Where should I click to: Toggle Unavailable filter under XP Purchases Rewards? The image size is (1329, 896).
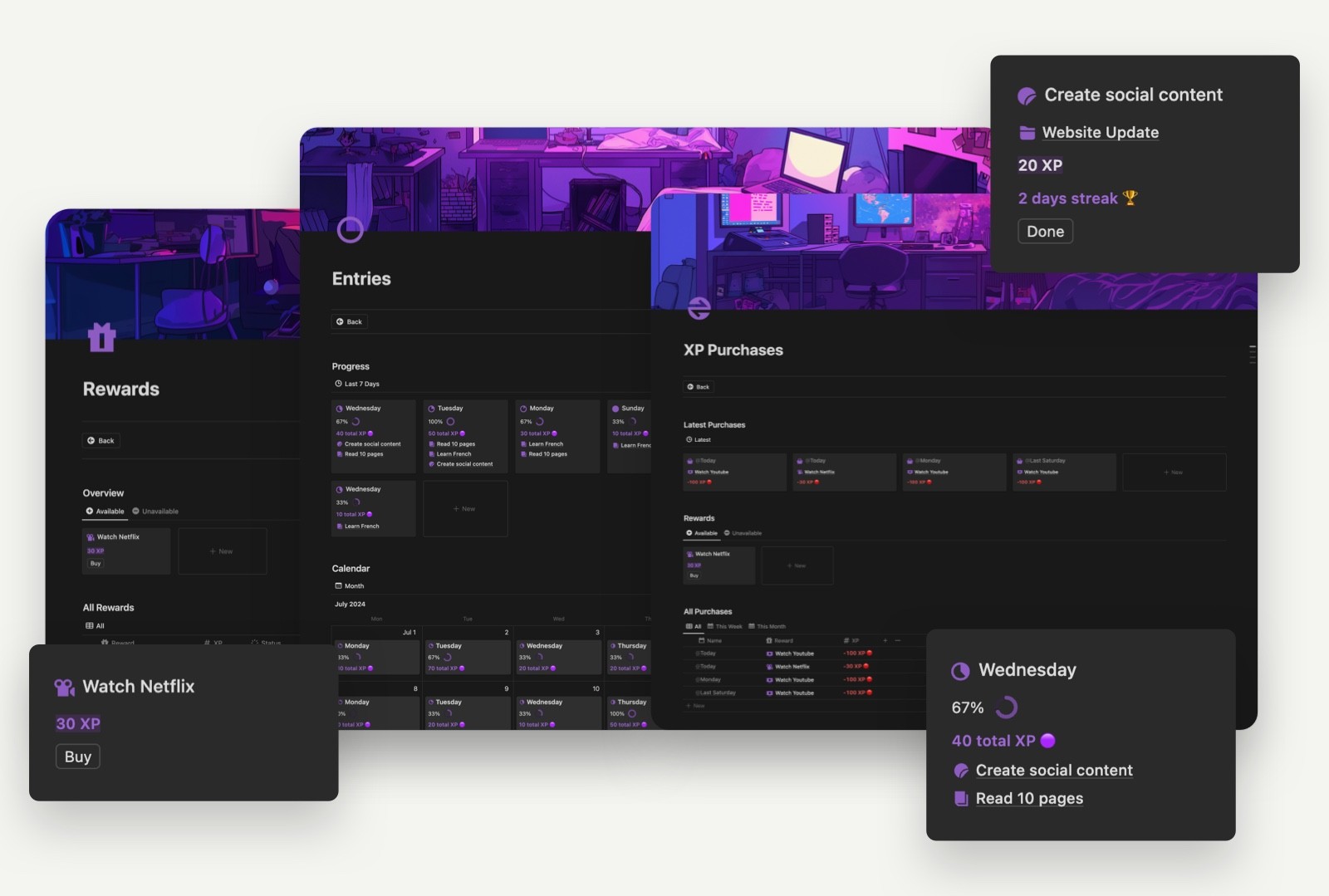pyautogui.click(x=745, y=533)
